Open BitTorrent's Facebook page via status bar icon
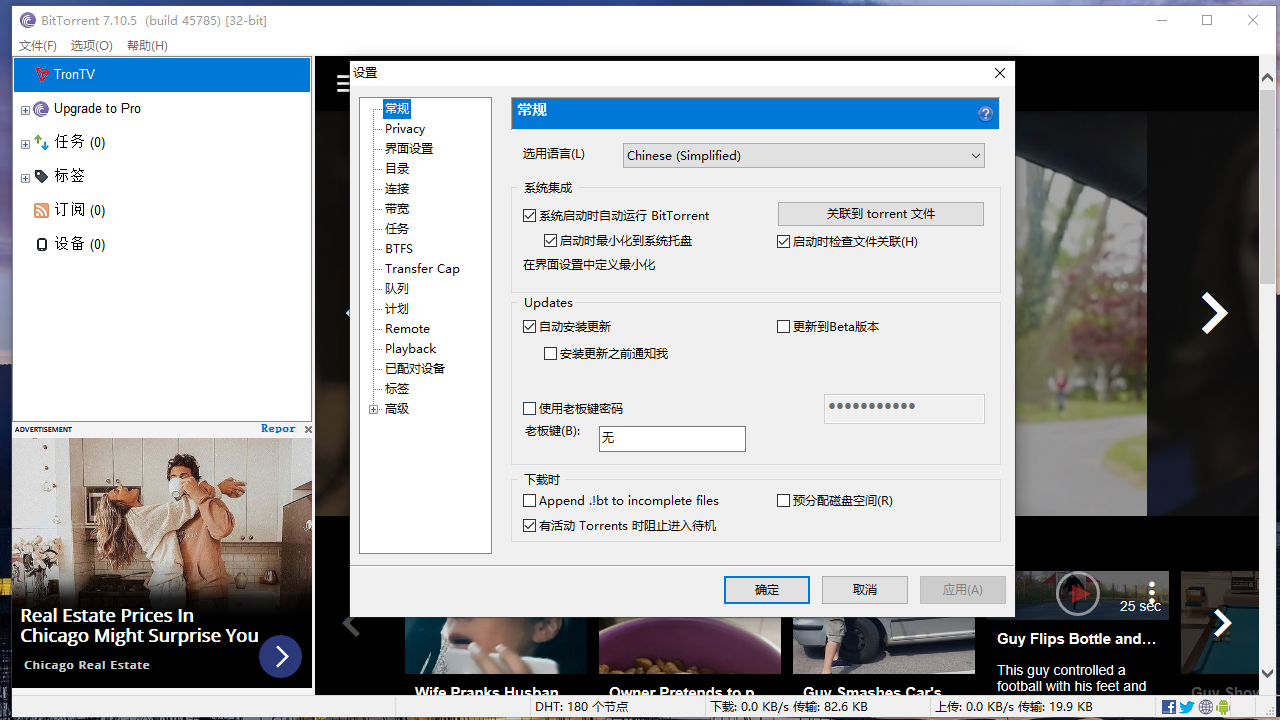This screenshot has height=720, width=1280. click(x=1169, y=707)
